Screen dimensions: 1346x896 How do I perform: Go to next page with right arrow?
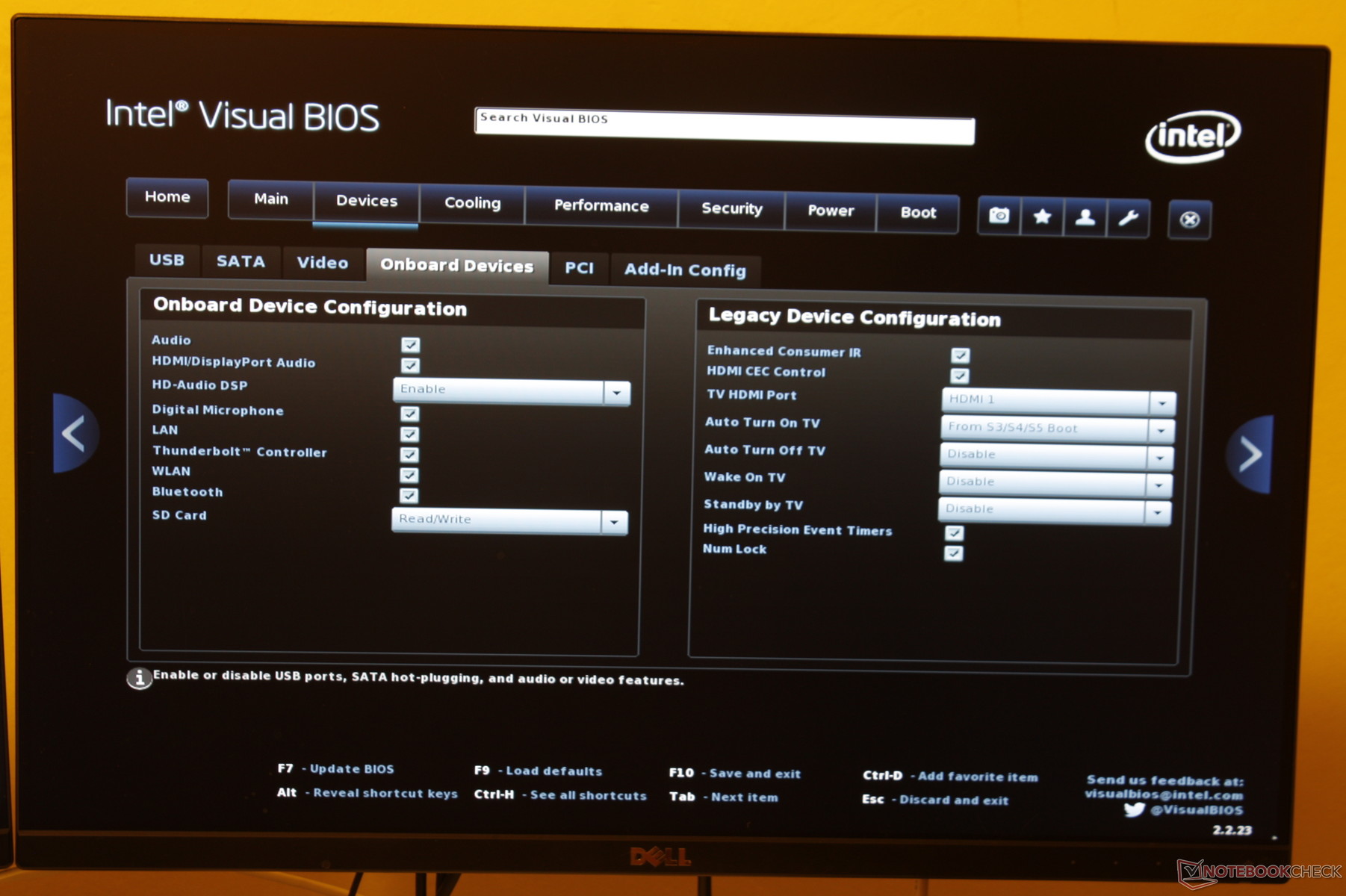[1249, 454]
